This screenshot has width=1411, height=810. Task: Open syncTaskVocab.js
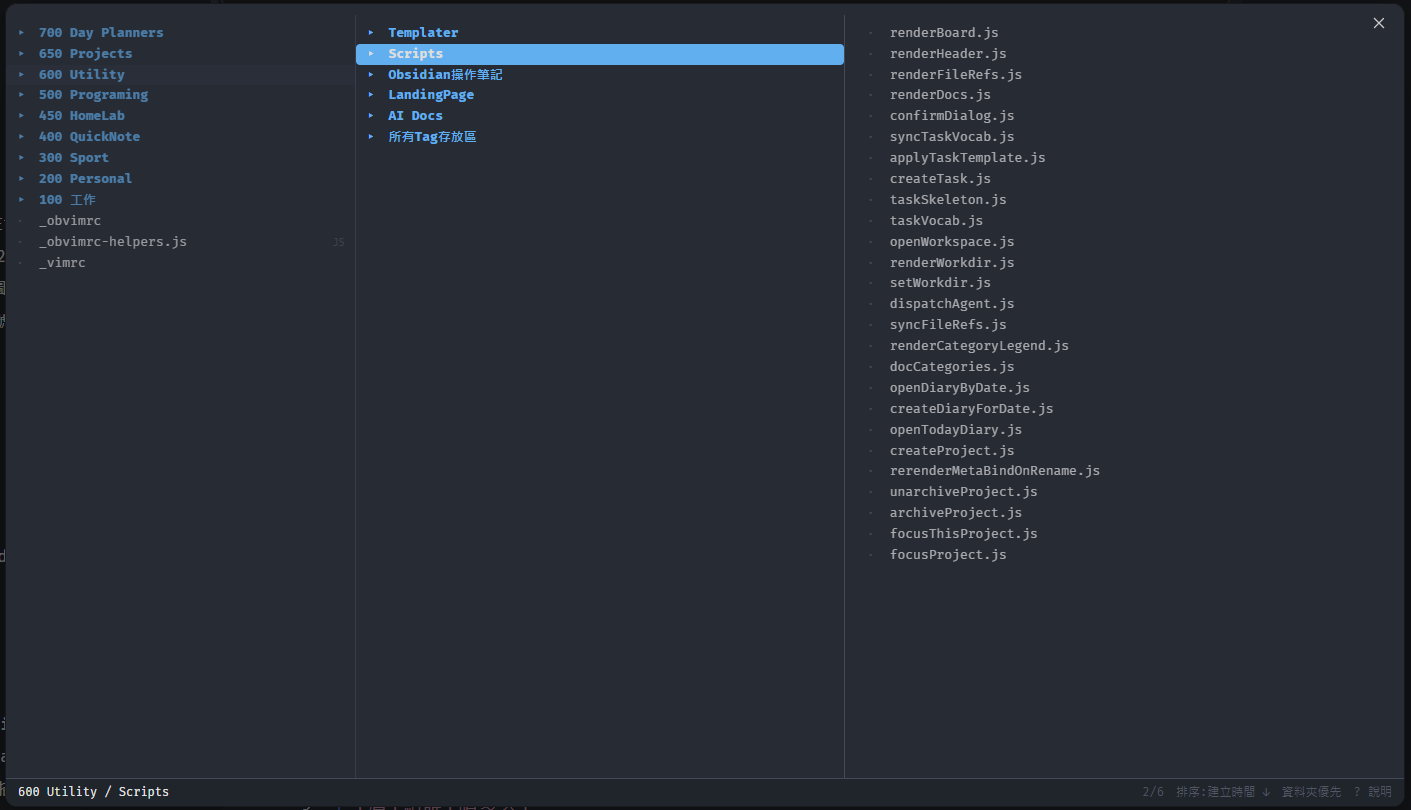pyautogui.click(x=952, y=137)
